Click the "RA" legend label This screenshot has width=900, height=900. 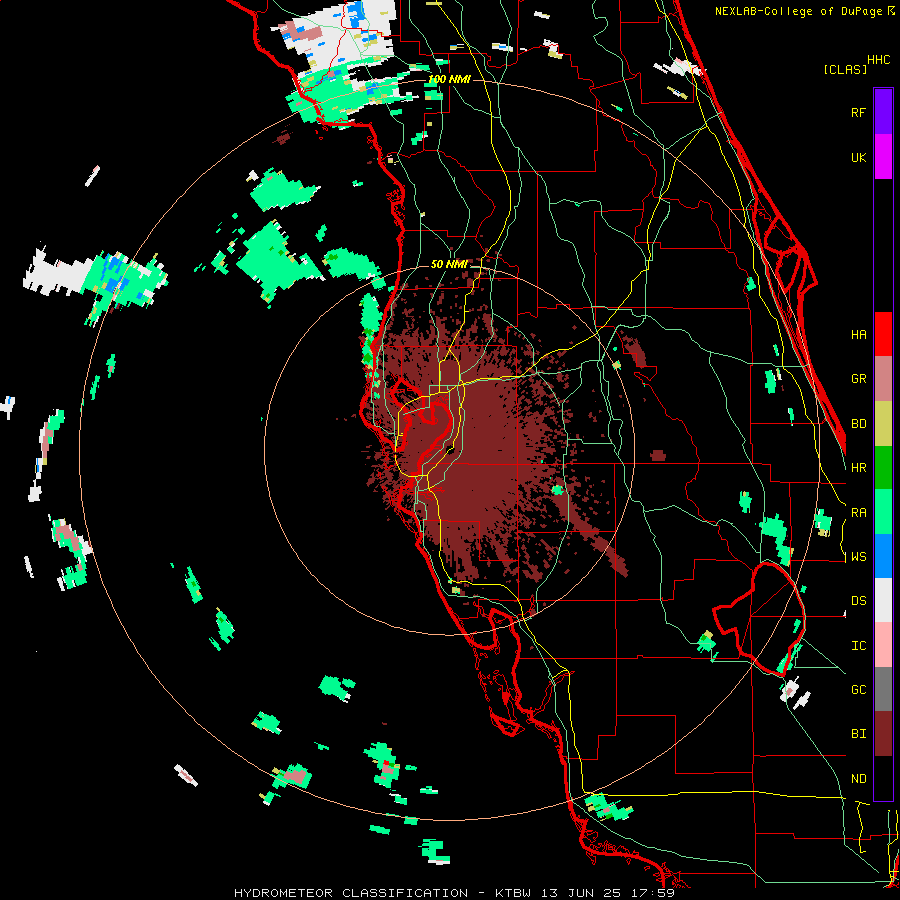pos(858,513)
